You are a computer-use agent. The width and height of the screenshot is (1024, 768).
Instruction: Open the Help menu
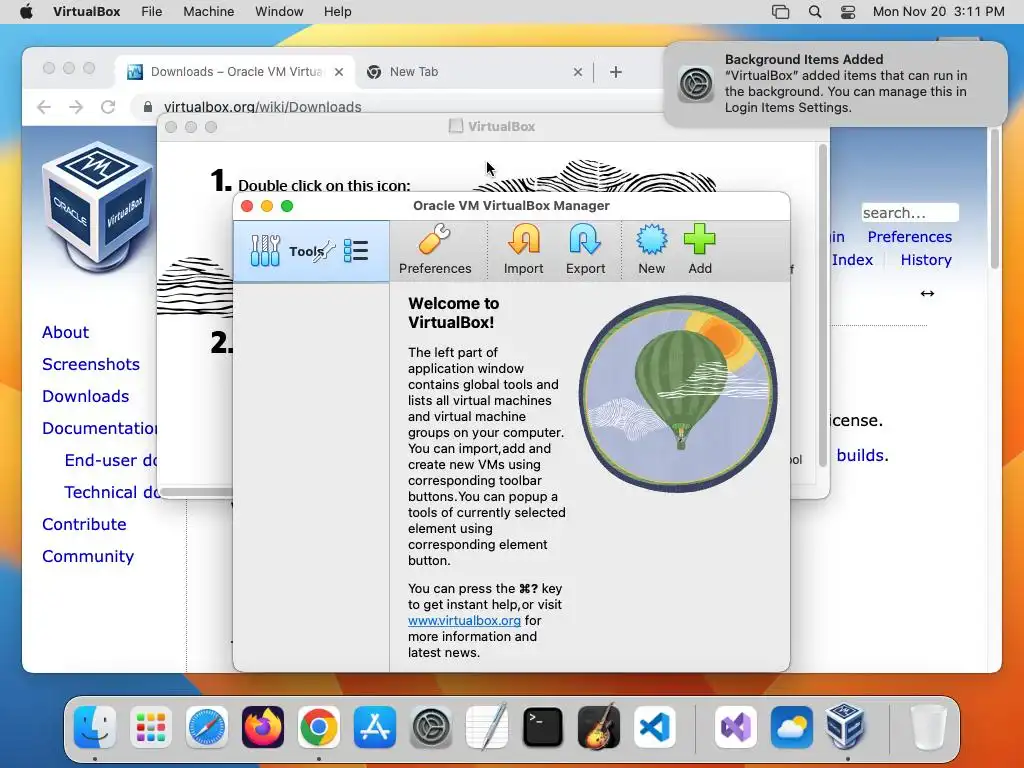point(337,12)
